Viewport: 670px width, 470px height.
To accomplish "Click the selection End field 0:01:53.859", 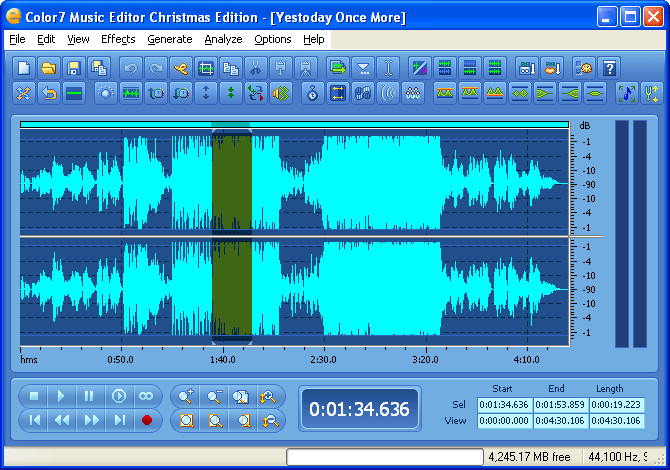I will point(560,405).
